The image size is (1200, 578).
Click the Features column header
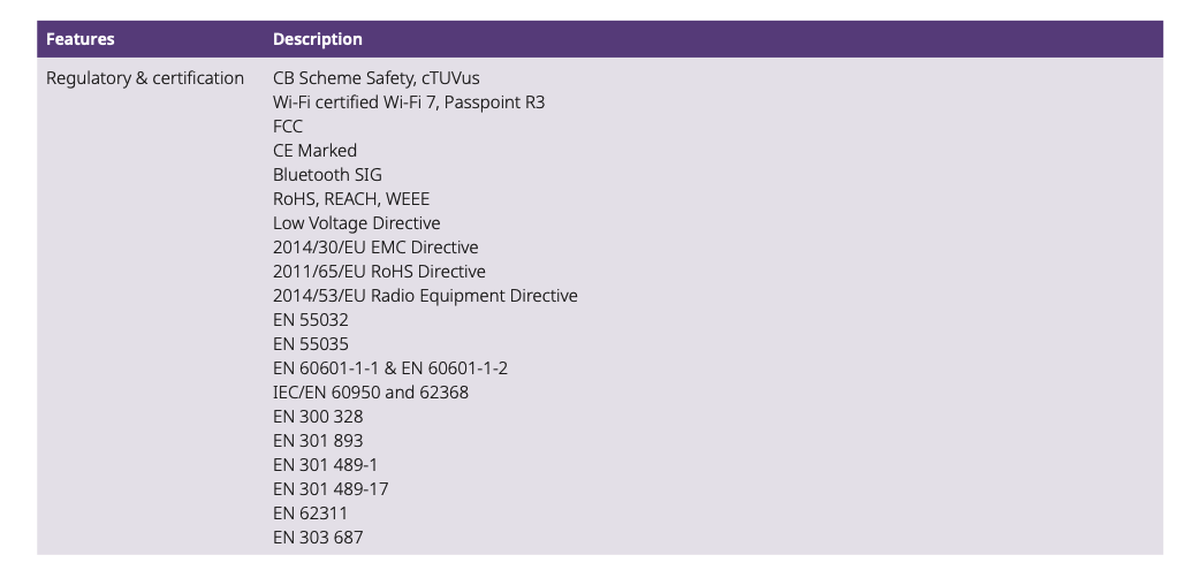pyautogui.click(x=80, y=39)
